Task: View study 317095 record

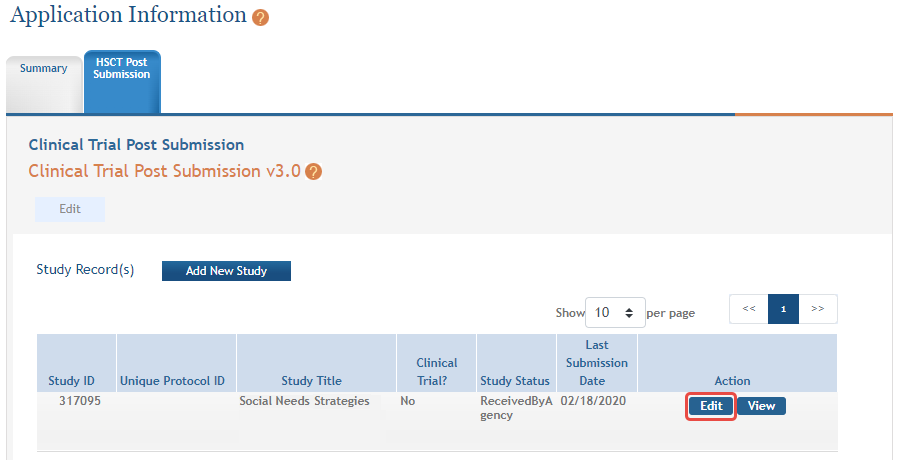Action: (x=761, y=406)
